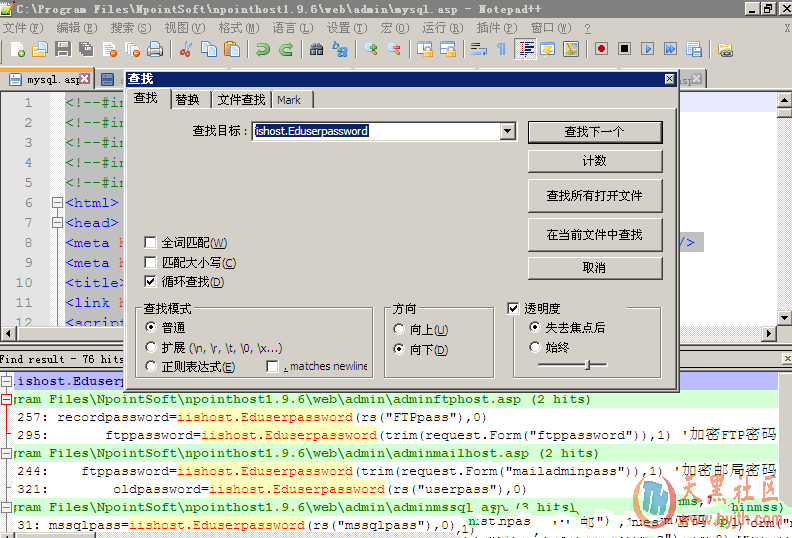Click the 查找下一个 button
Image resolution: width=792 pixels, height=538 pixels.
pos(594,132)
